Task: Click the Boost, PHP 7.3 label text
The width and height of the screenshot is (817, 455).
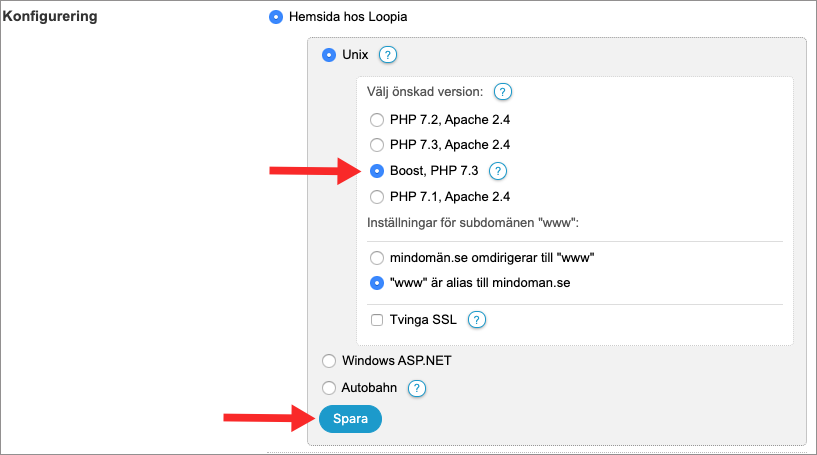Action: (x=434, y=171)
